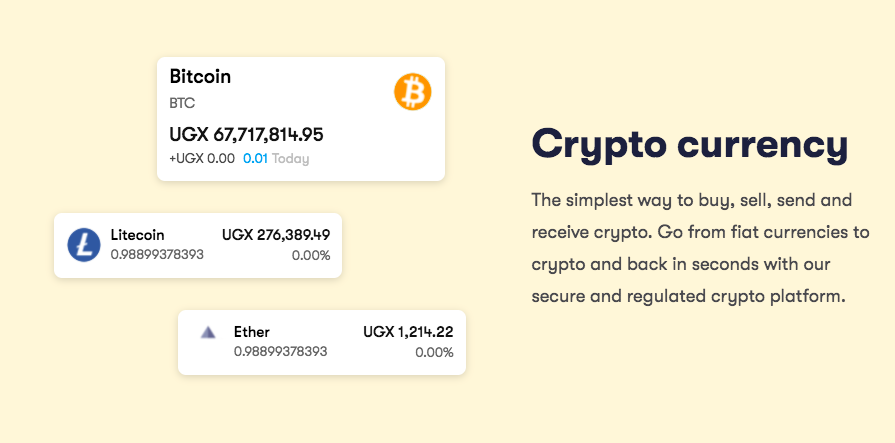The width and height of the screenshot is (895, 443).
Task: Click the blue Litecoin logo icon
Action: pos(84,245)
